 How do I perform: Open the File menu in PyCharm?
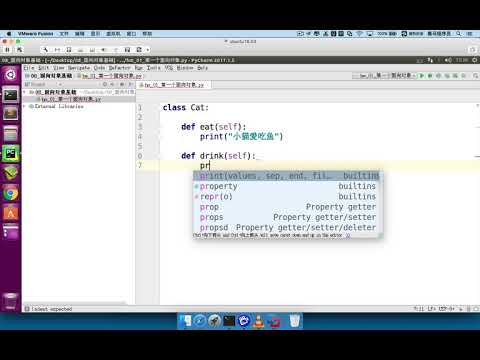pyautogui.click(x=29, y=68)
